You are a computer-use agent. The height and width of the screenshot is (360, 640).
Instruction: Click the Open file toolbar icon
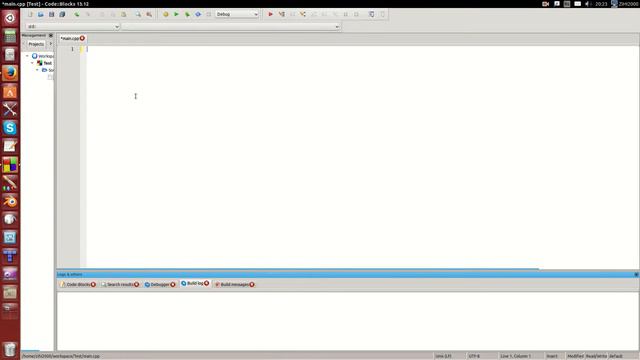(41, 14)
